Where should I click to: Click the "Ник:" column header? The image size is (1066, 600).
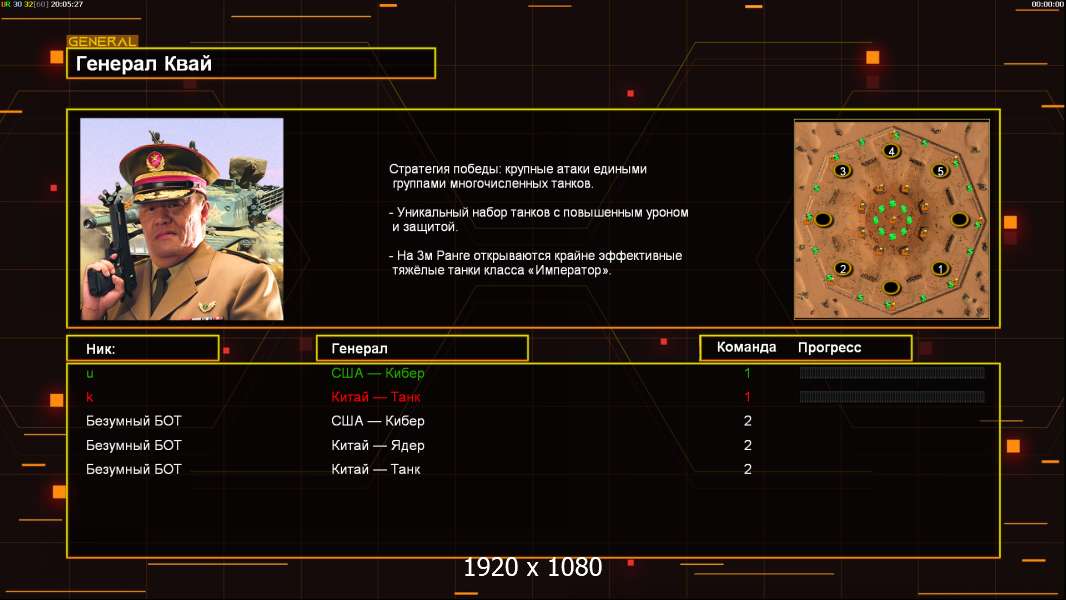pyautogui.click(x=143, y=349)
